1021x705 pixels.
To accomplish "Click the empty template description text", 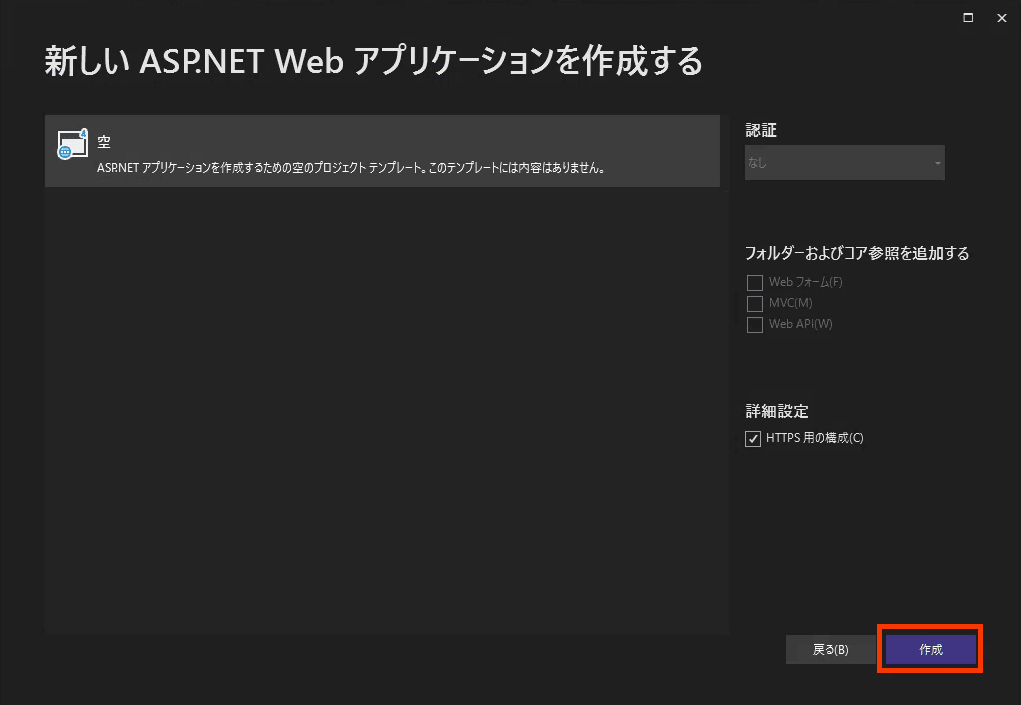I will pyautogui.click(x=351, y=168).
